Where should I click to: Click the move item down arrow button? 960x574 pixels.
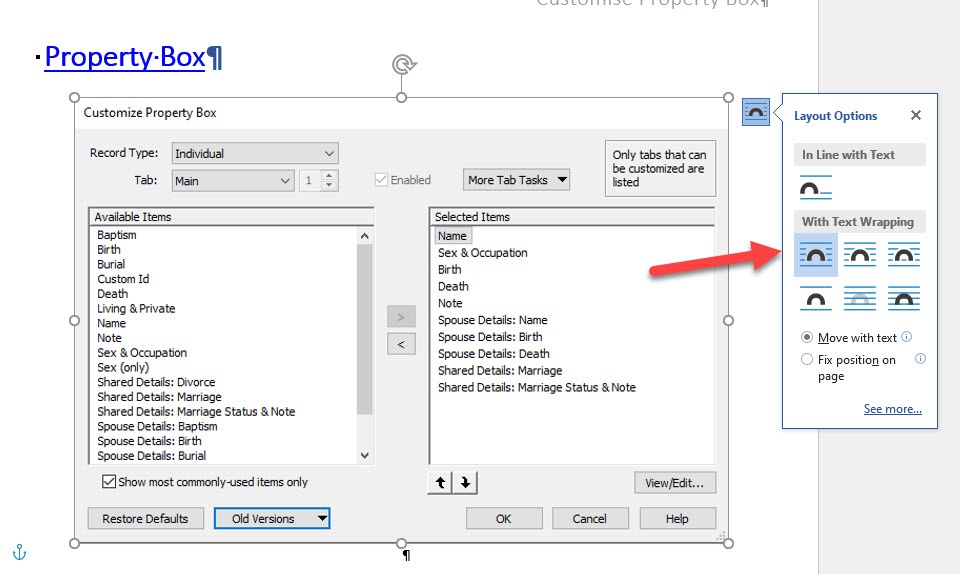465,483
